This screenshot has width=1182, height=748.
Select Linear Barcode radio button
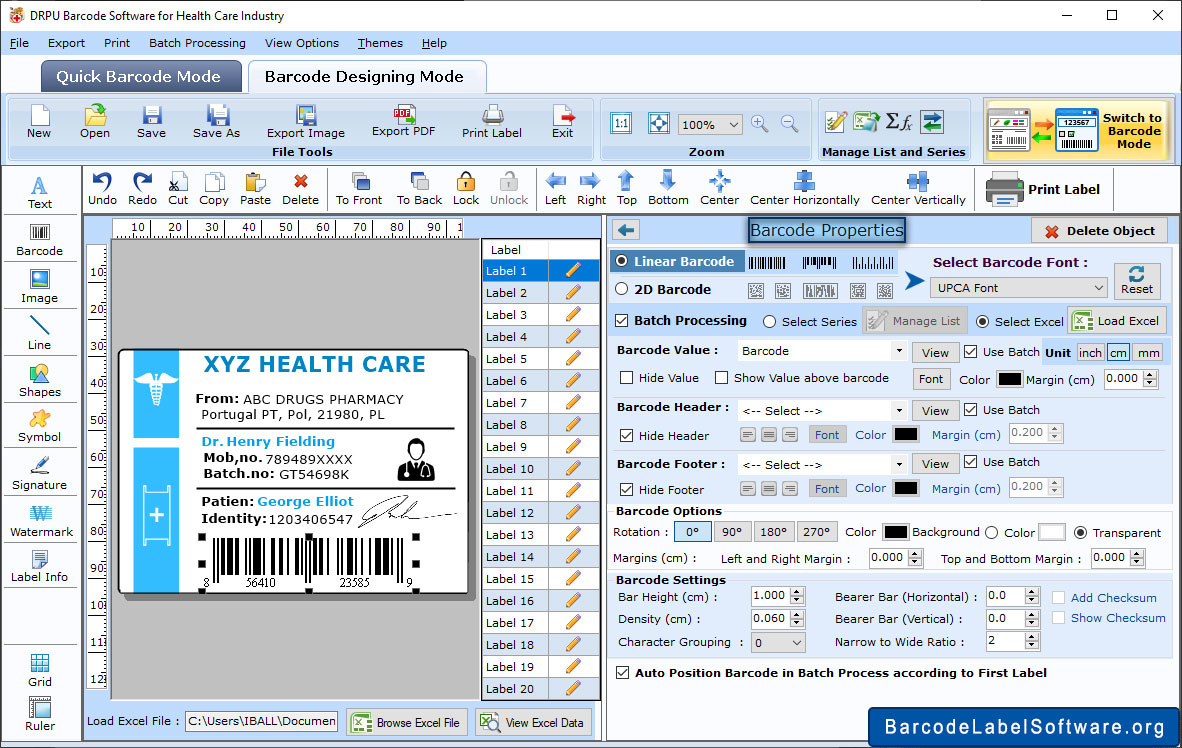(621, 261)
